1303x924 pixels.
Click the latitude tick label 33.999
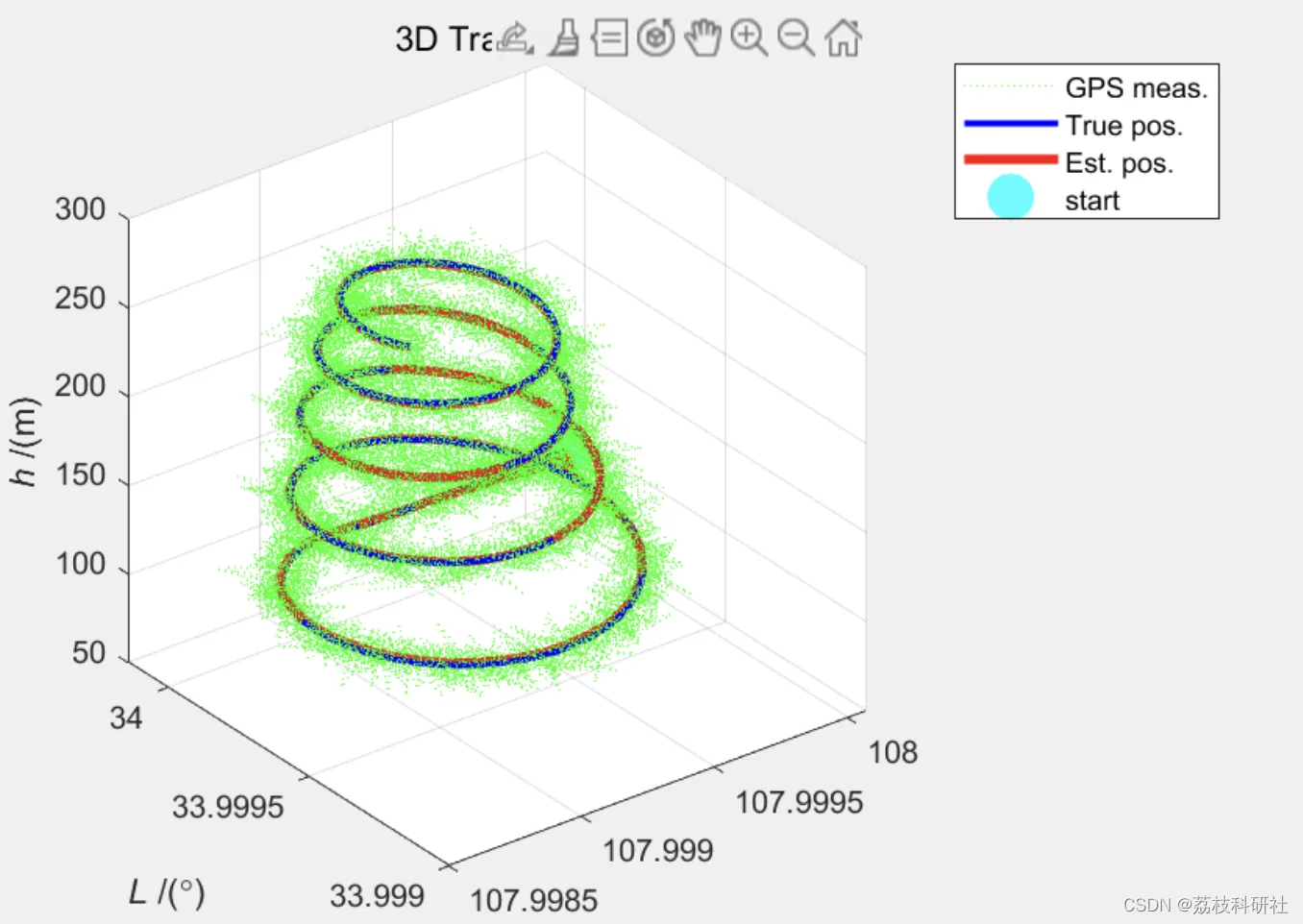click(377, 896)
